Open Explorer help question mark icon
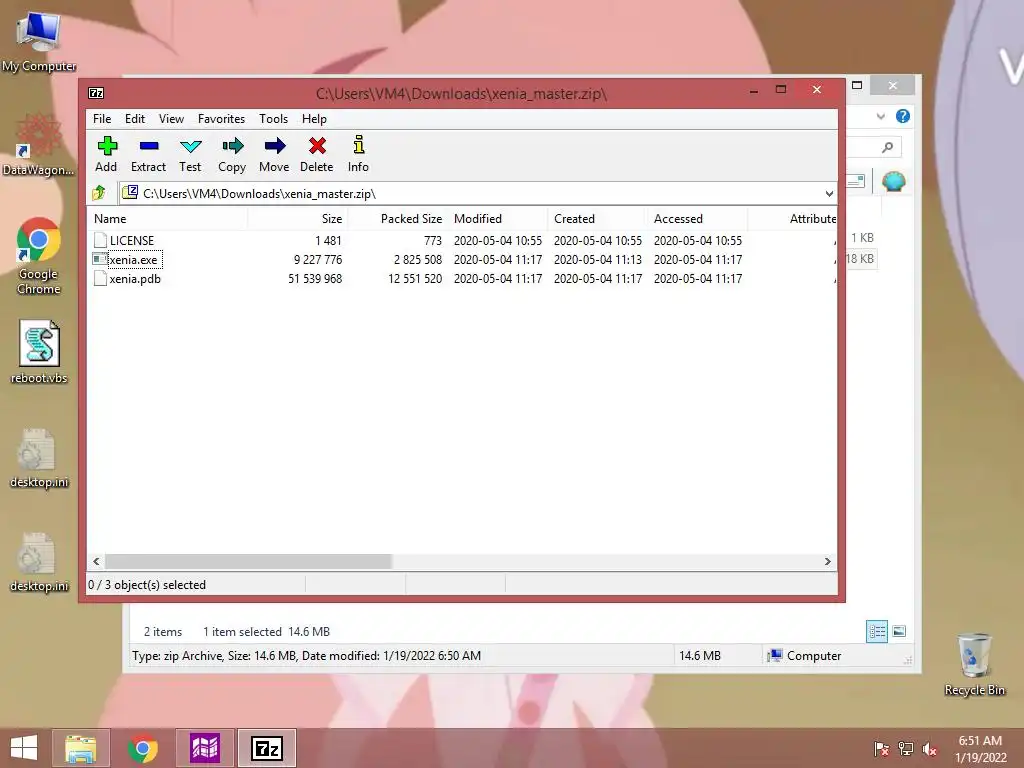The image size is (1024, 768). tap(903, 116)
